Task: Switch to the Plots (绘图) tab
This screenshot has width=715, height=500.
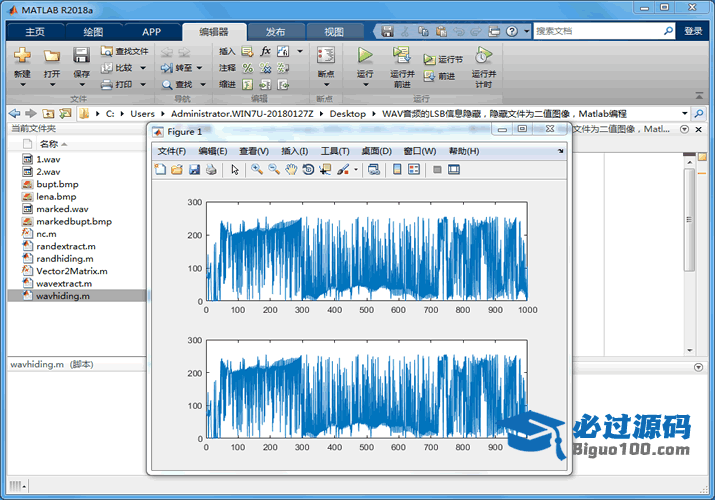Action: pyautogui.click(x=93, y=32)
